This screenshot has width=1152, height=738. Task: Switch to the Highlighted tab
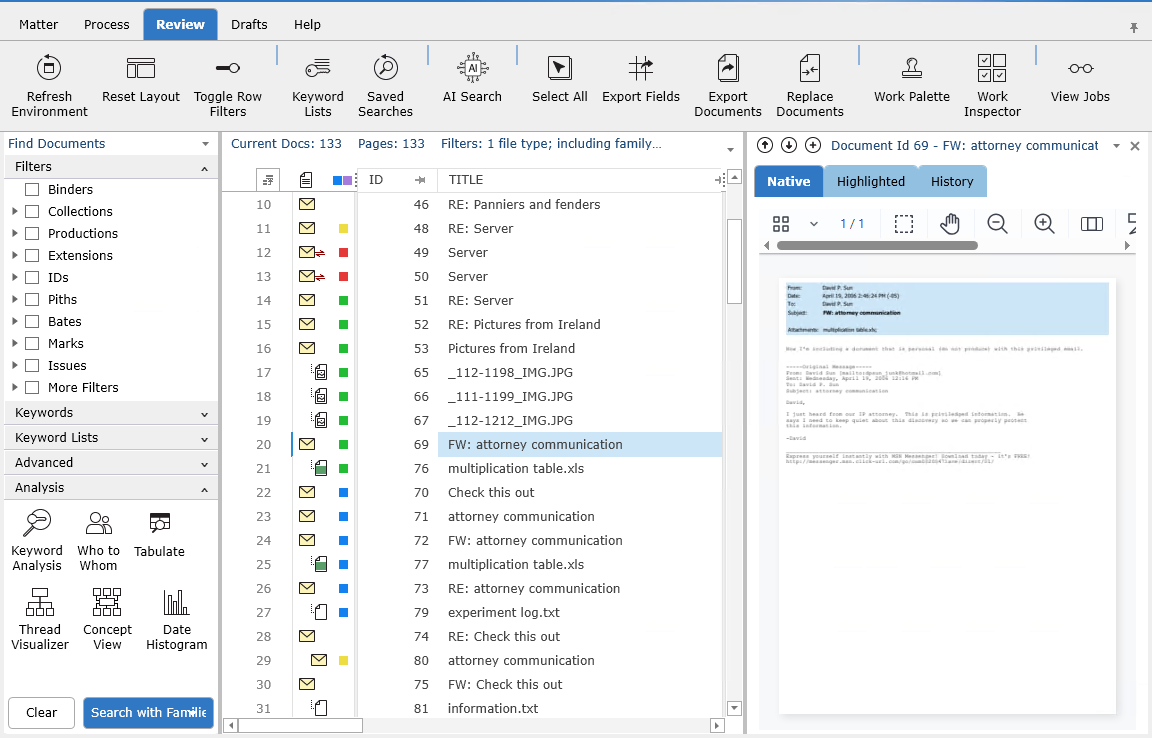[871, 182]
